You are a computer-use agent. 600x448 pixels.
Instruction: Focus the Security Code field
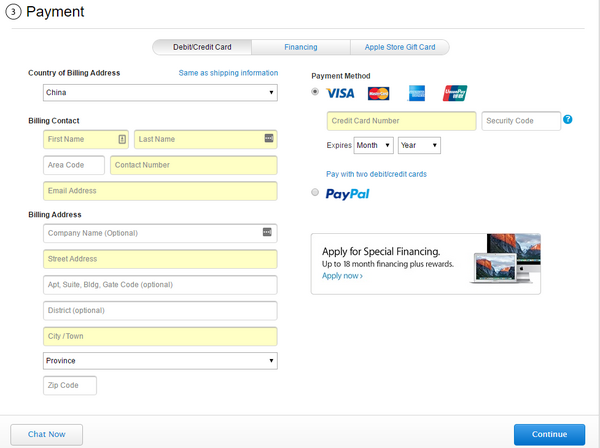(521, 121)
